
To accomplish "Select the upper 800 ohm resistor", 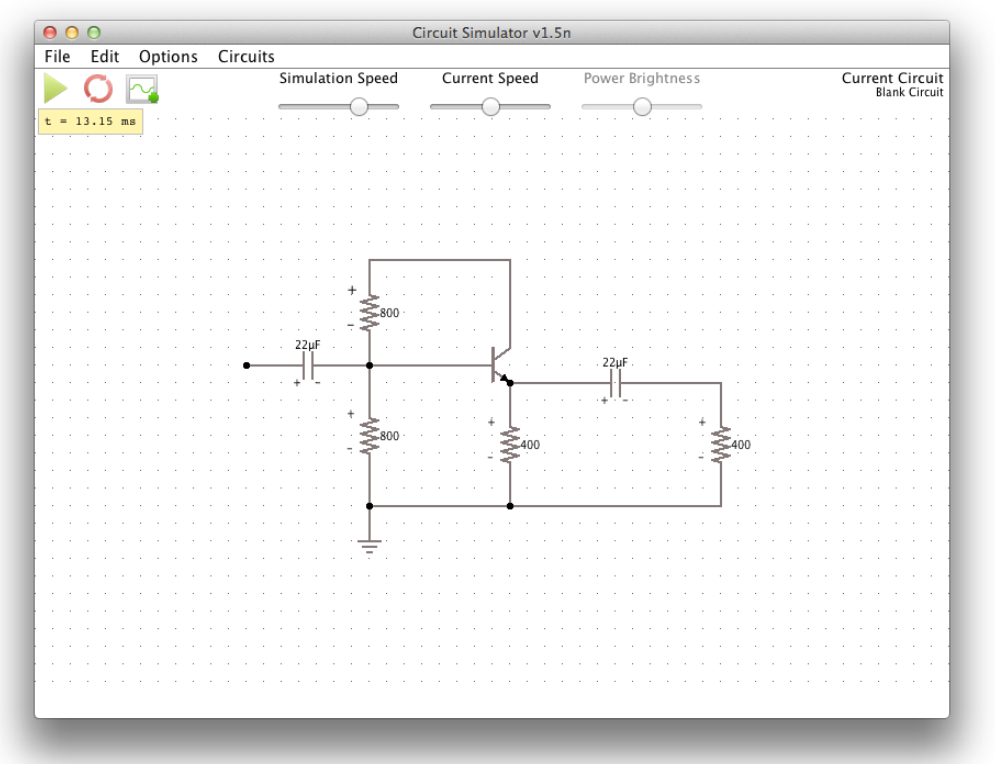I will pyautogui.click(x=369, y=313).
